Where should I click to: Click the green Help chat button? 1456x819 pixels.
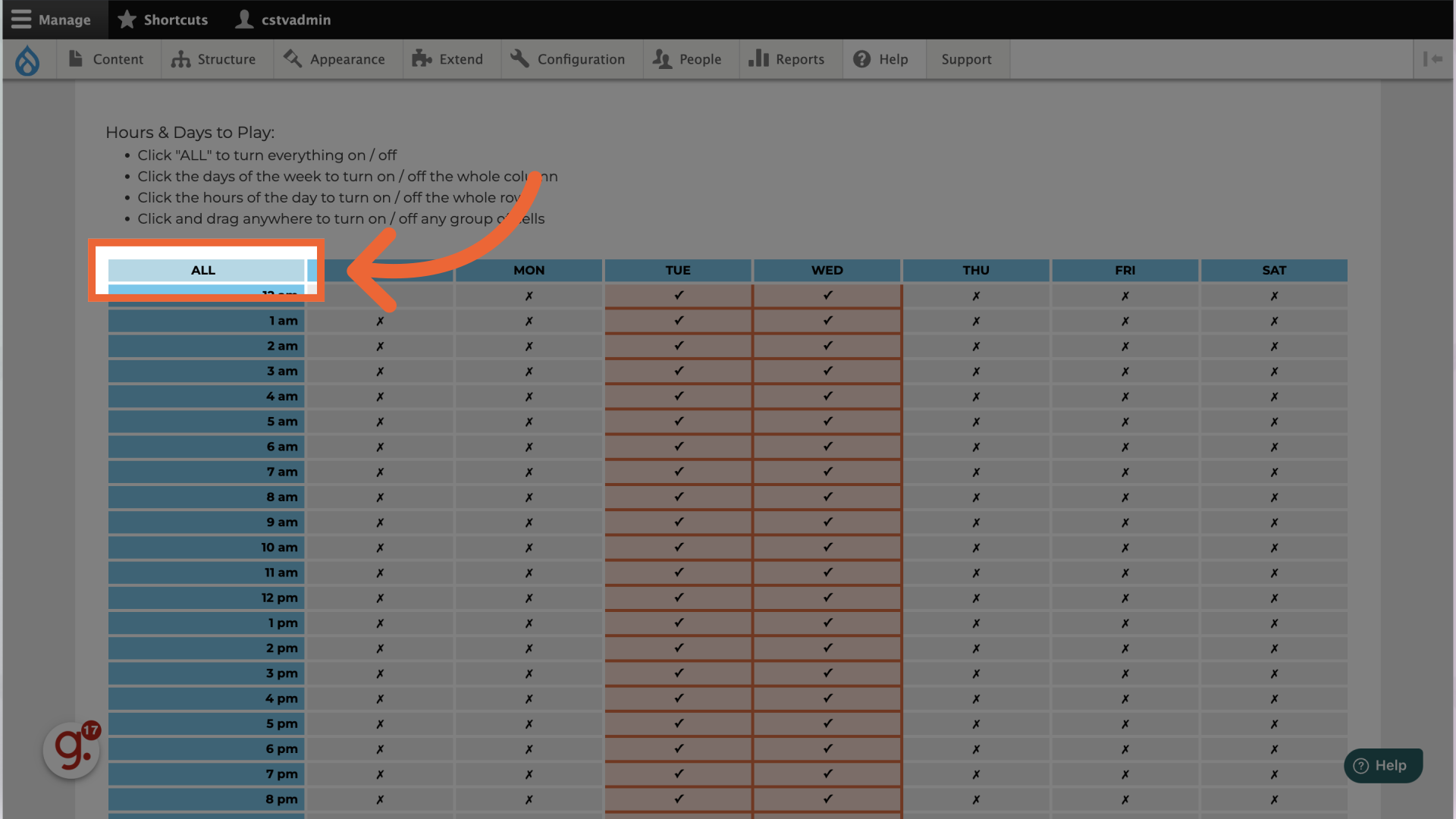(x=1382, y=766)
